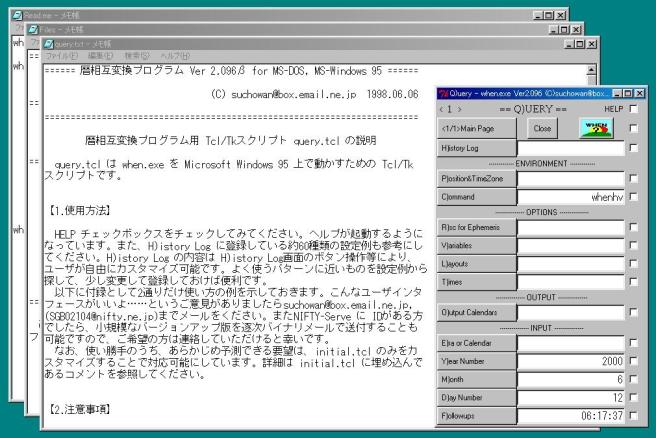This screenshot has width=656, height=438.
Task: Click text 【2.注意事項】 heading
Action: 79,410
